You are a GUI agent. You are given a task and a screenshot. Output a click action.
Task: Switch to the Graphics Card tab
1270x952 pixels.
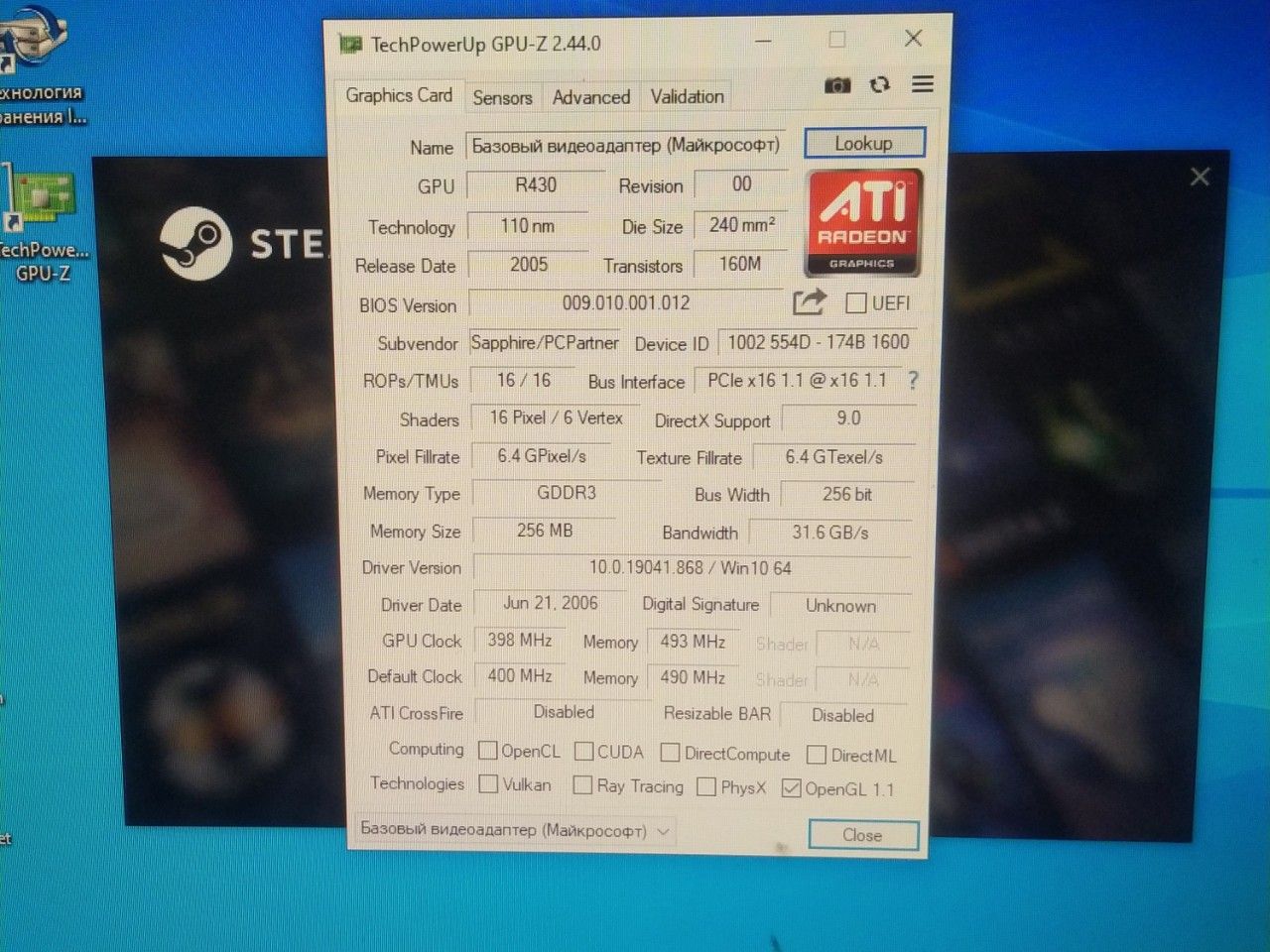(x=399, y=95)
